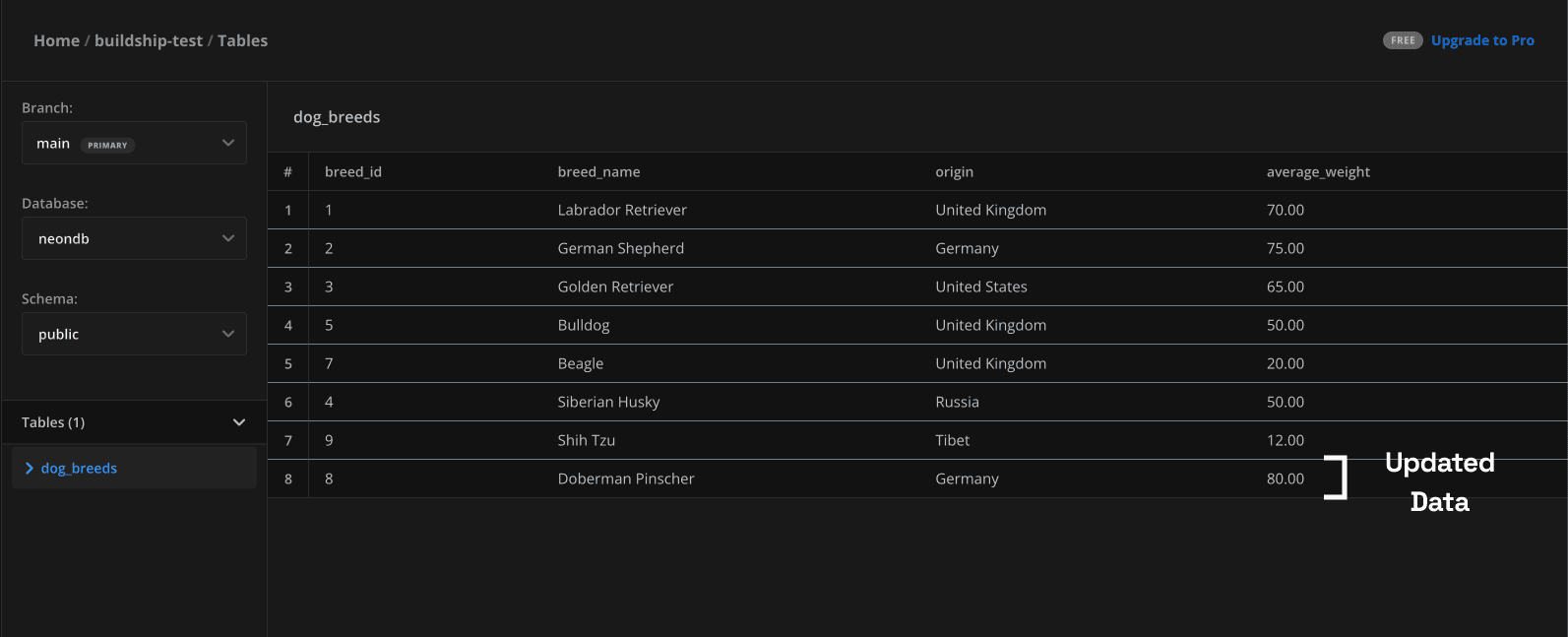Click the FREE plan badge
1568x637 pixels.
[1403, 40]
